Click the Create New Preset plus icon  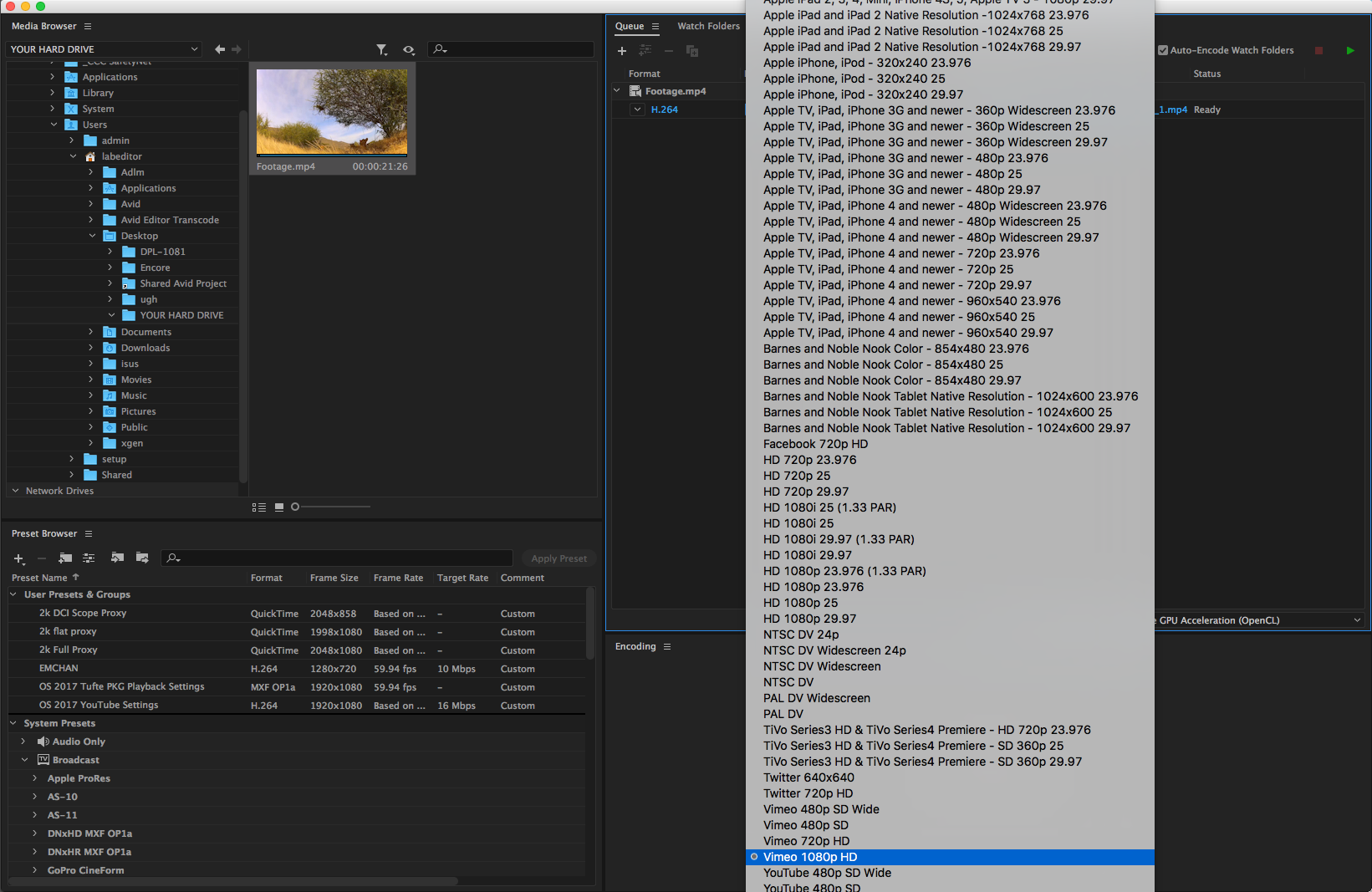pyautogui.click(x=18, y=558)
